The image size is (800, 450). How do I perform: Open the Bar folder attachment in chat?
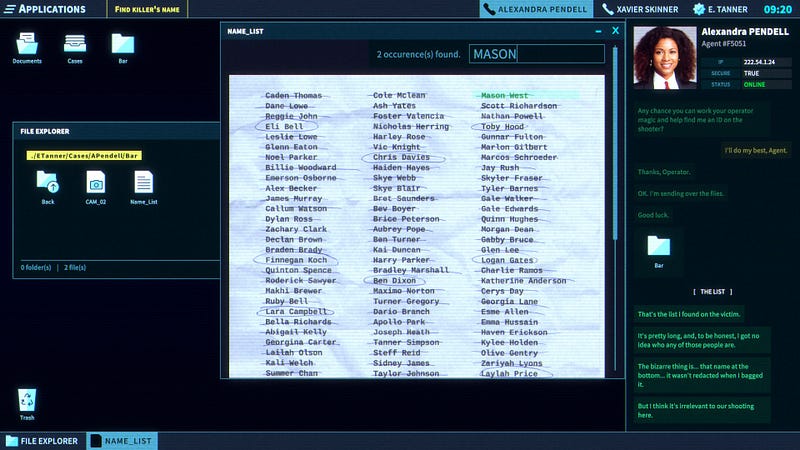(x=659, y=252)
